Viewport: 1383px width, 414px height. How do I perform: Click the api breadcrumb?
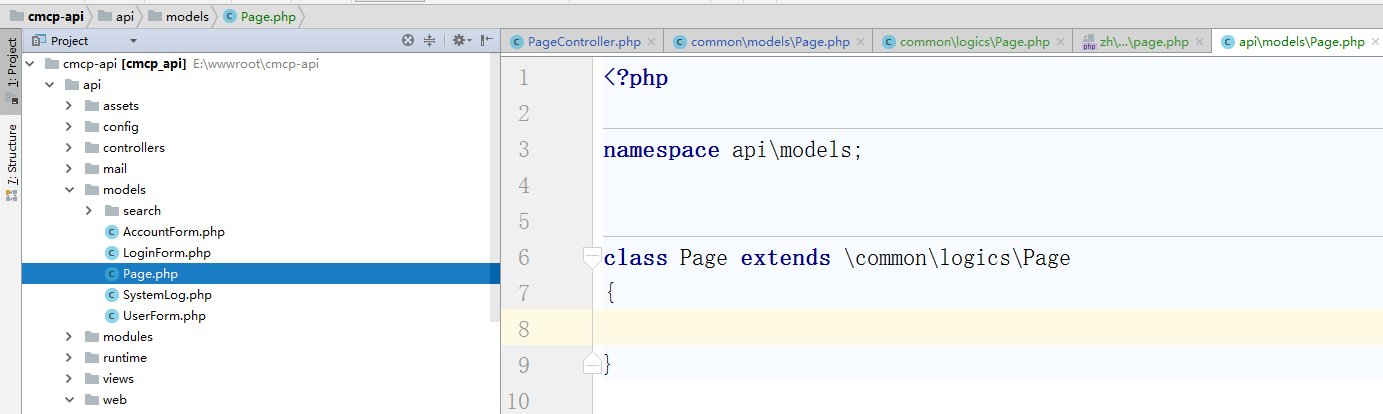(116, 16)
